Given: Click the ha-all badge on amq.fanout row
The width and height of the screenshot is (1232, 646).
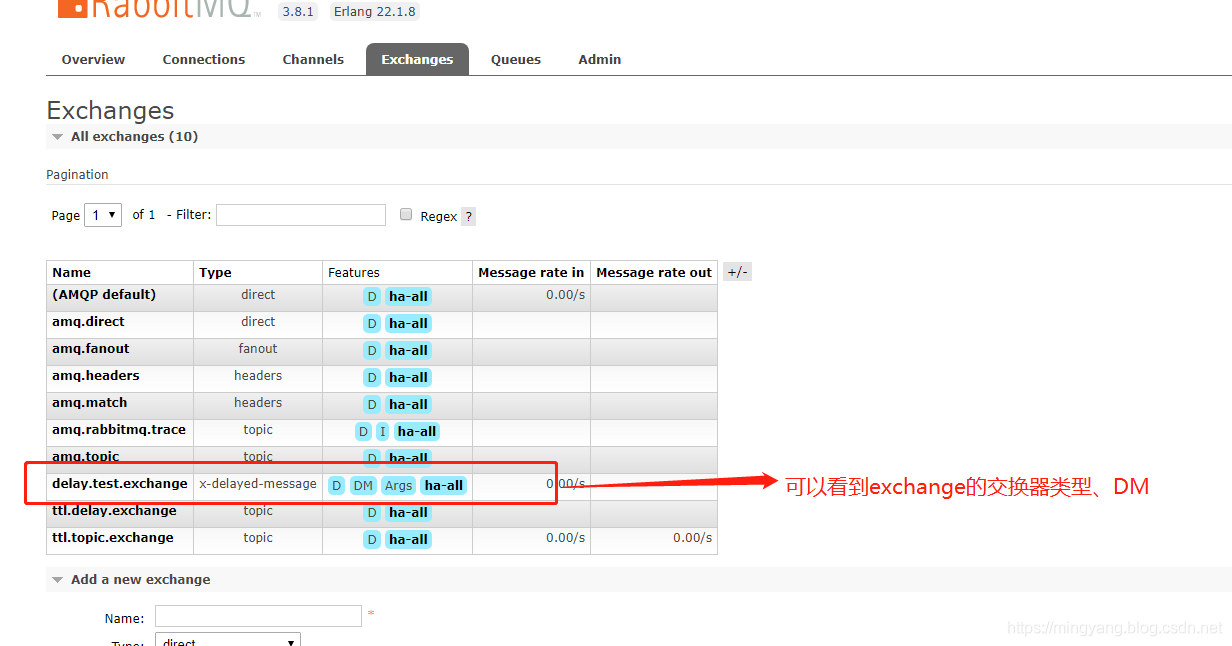Looking at the screenshot, I should [x=408, y=350].
